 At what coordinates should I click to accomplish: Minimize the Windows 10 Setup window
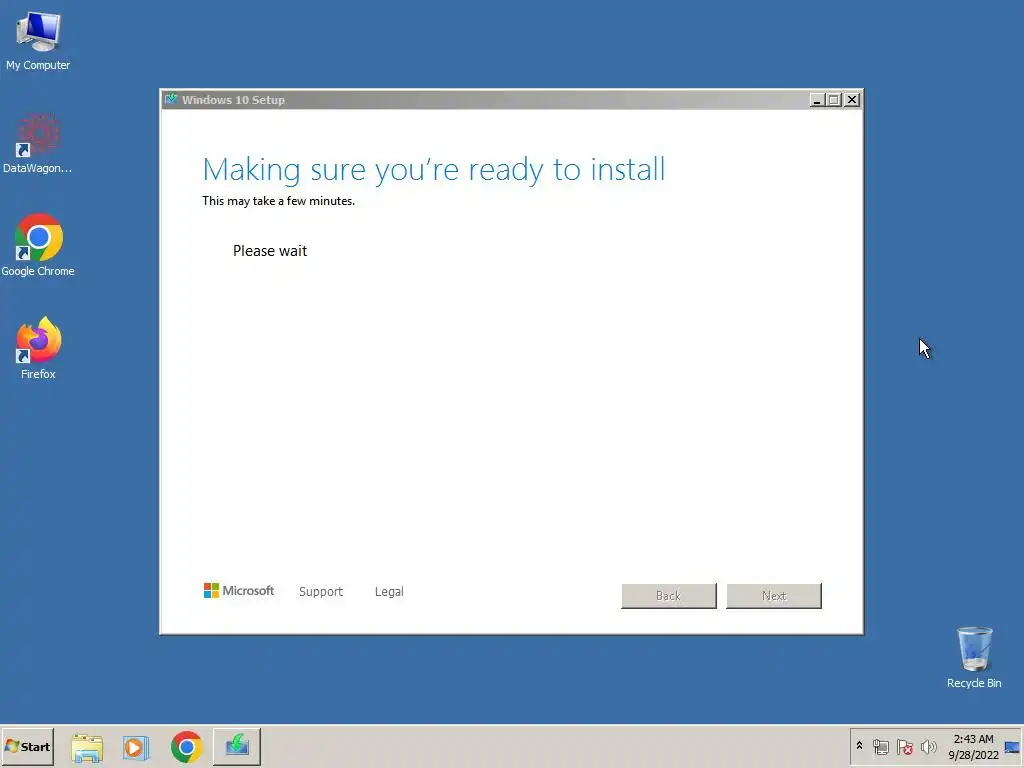816,100
